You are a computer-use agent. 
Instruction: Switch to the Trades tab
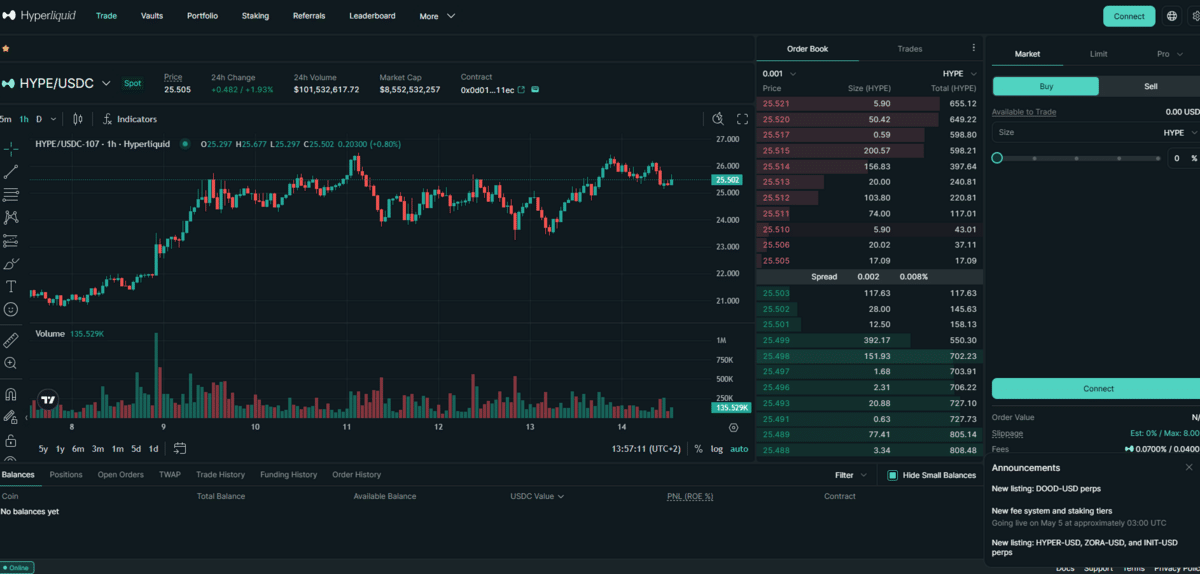(x=909, y=48)
